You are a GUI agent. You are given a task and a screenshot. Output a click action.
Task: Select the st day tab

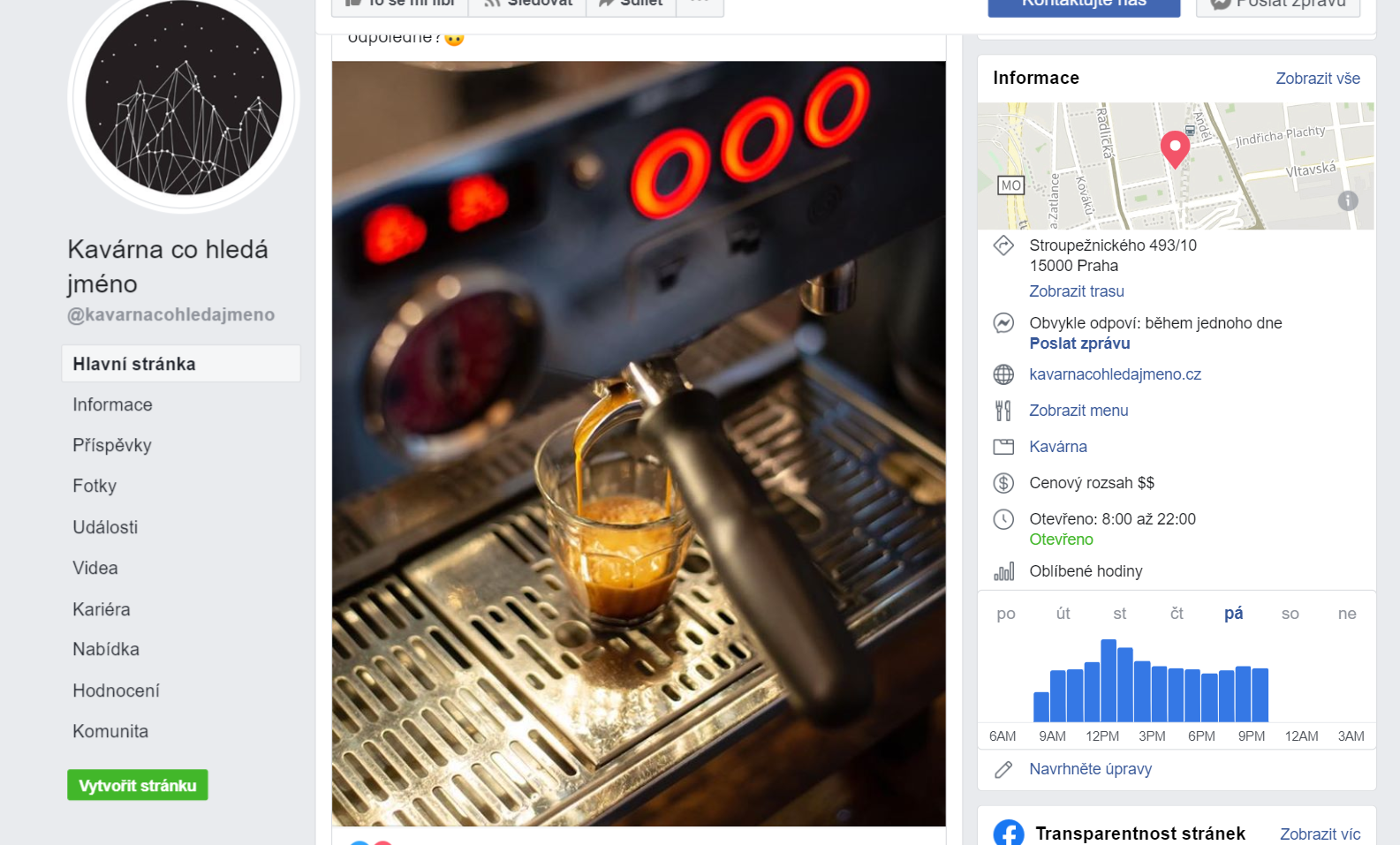click(1120, 614)
